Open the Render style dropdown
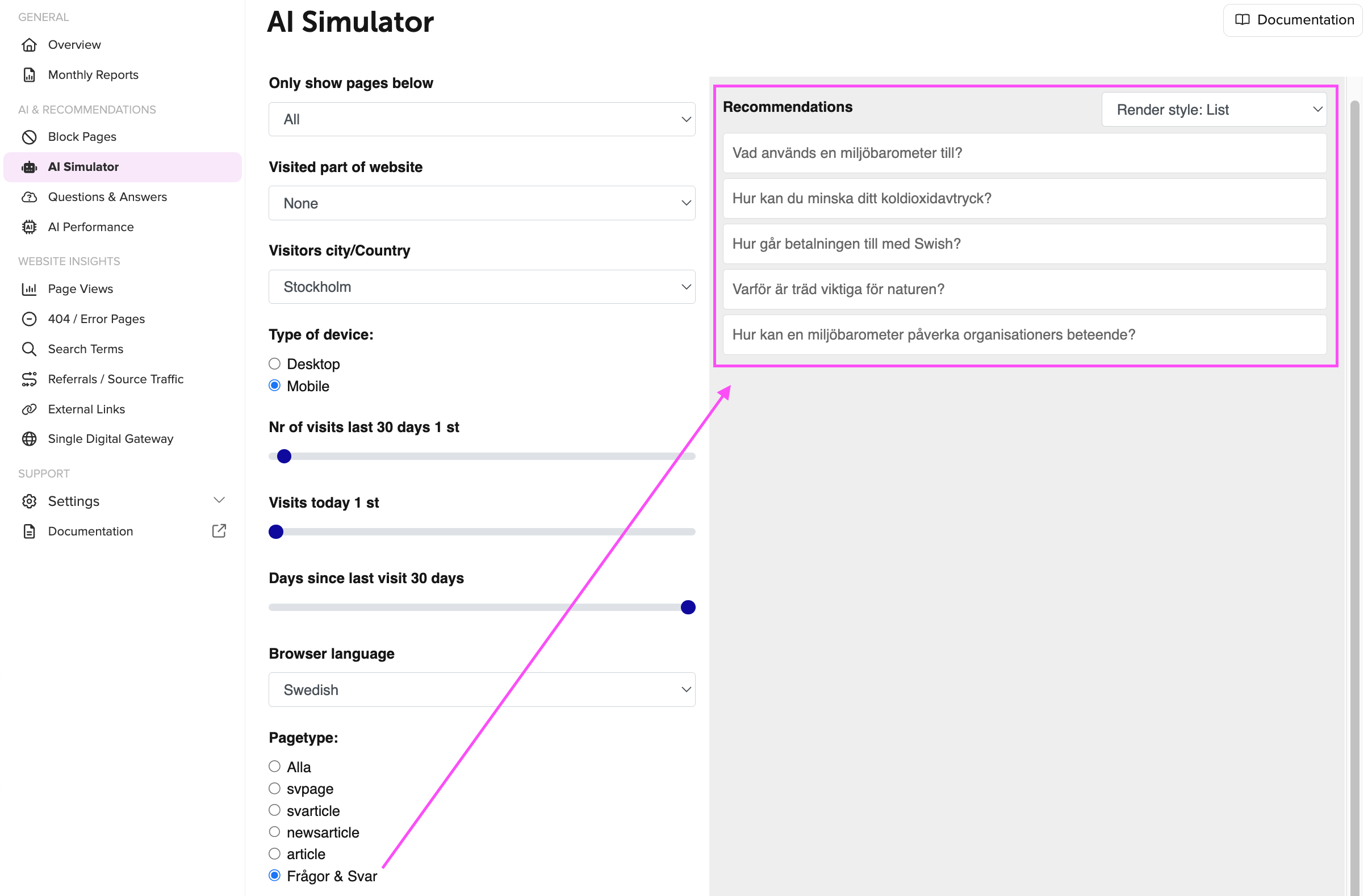This screenshot has width=1372, height=896. pyautogui.click(x=1214, y=110)
